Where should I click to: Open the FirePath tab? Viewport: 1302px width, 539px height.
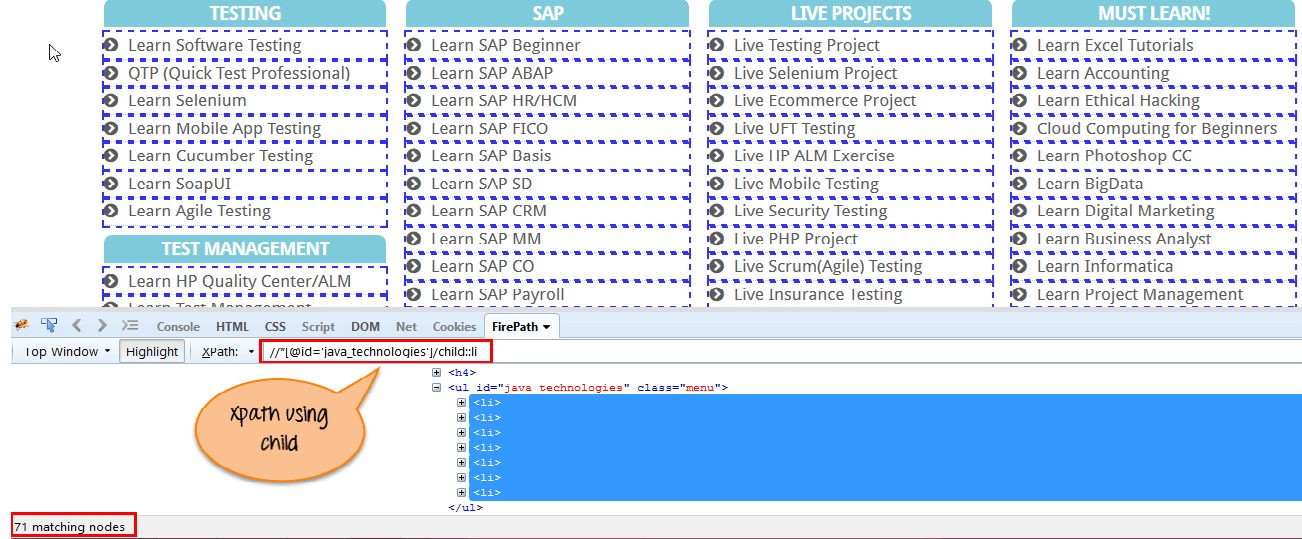(521, 327)
